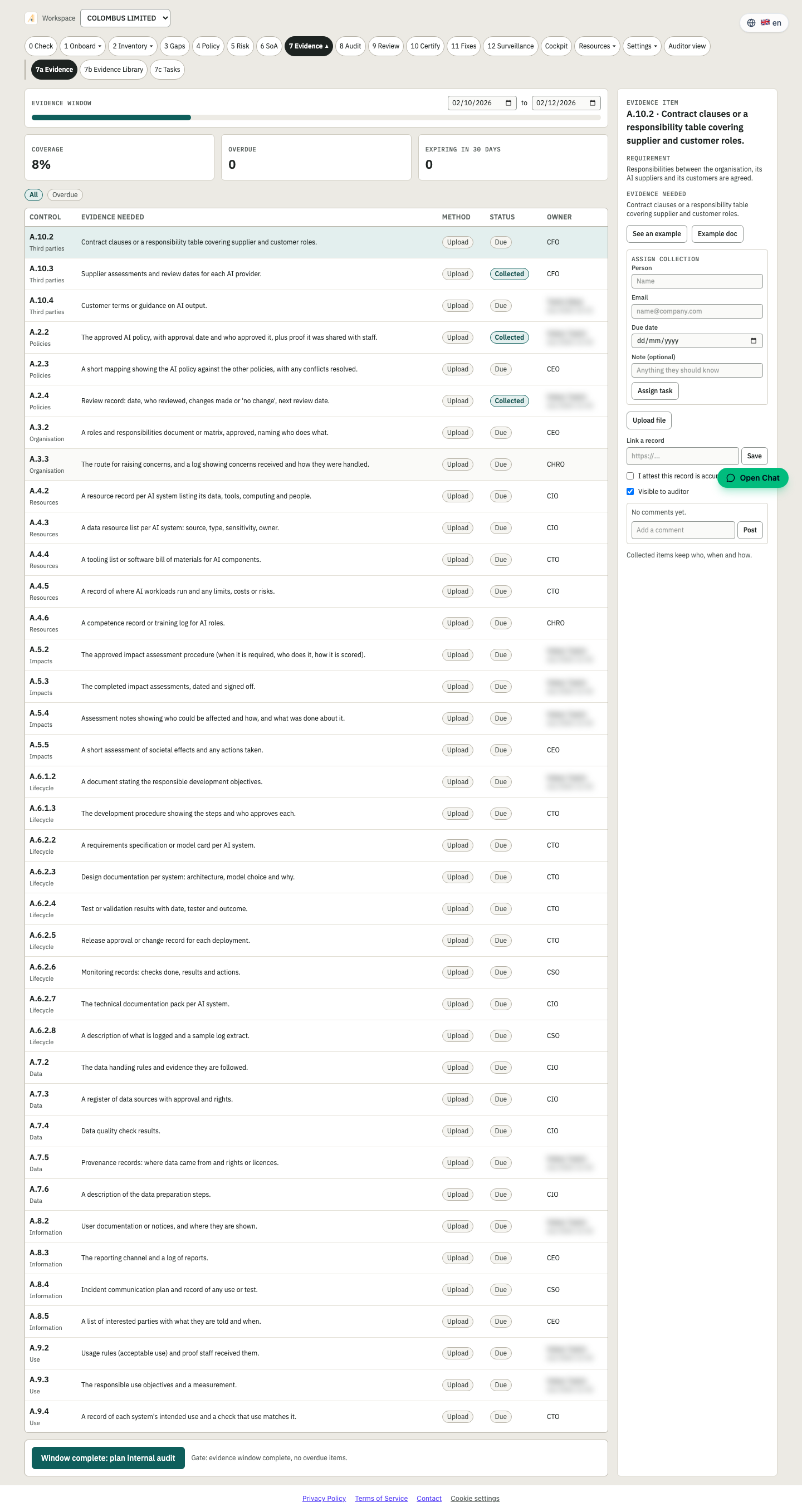Post the comment

[x=750, y=530]
